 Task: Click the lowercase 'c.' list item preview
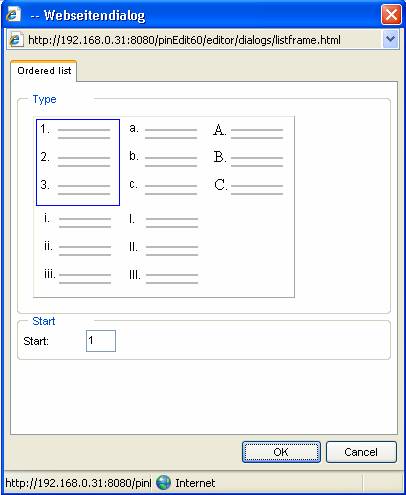pyautogui.click(x=163, y=185)
